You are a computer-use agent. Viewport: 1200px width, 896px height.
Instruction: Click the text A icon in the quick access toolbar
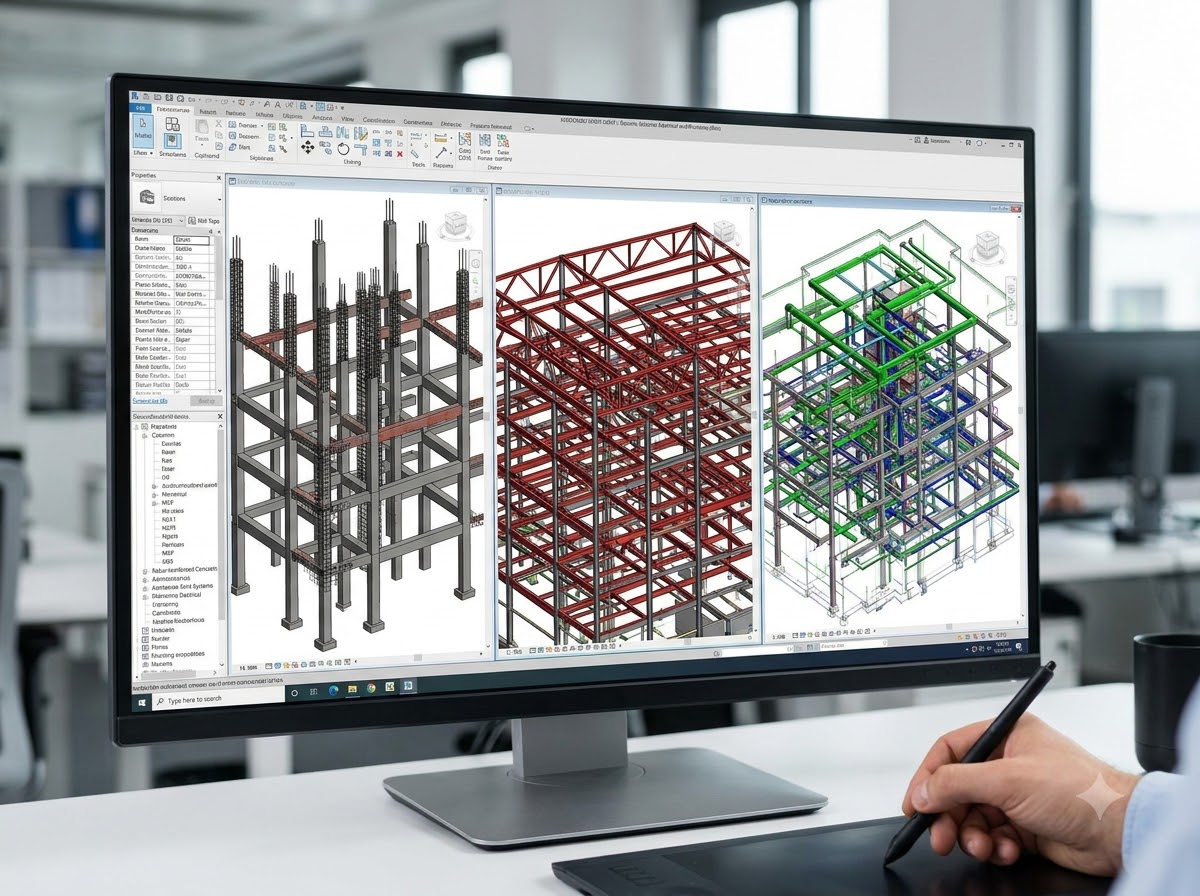(267, 104)
